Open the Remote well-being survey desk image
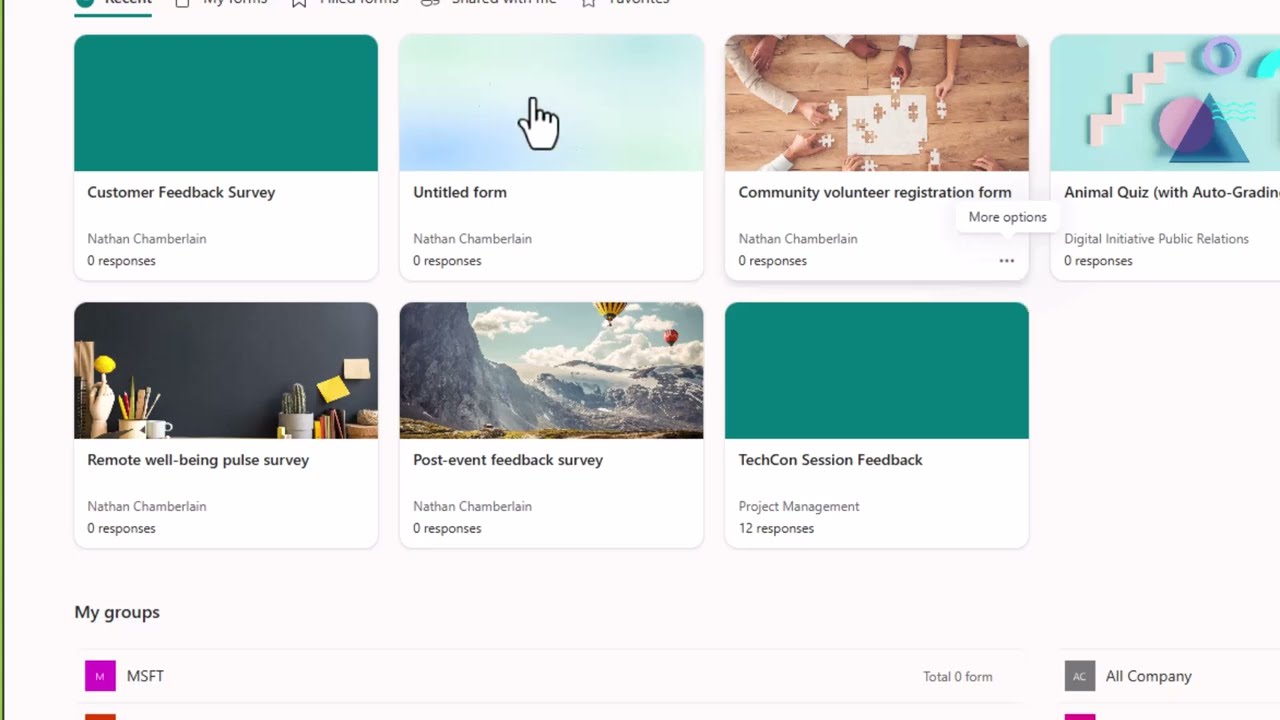1280x720 pixels. [226, 371]
